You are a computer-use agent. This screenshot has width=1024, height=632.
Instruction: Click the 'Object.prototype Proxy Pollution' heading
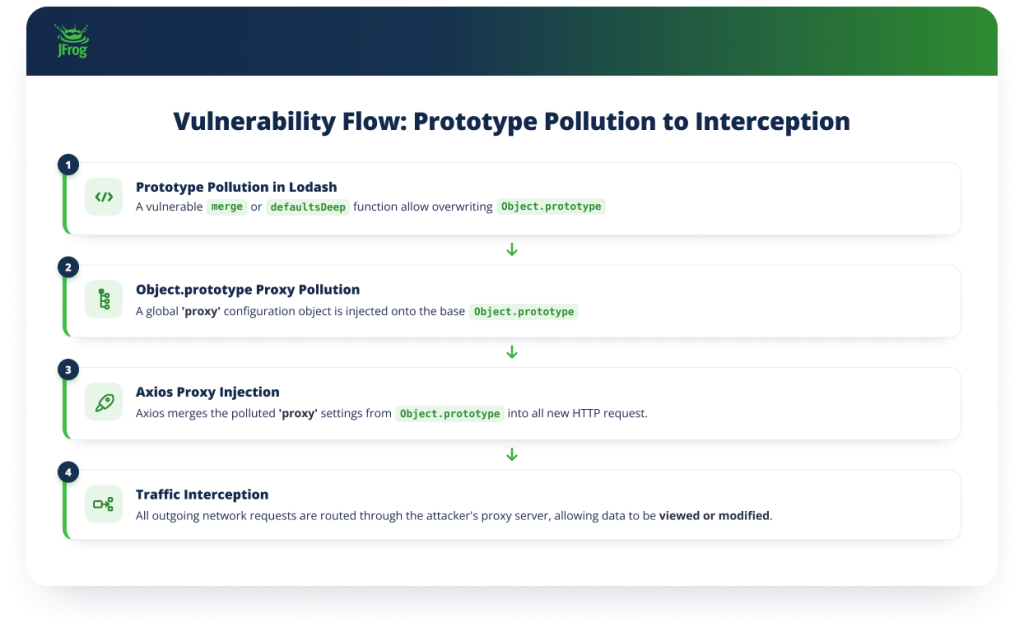pos(248,289)
